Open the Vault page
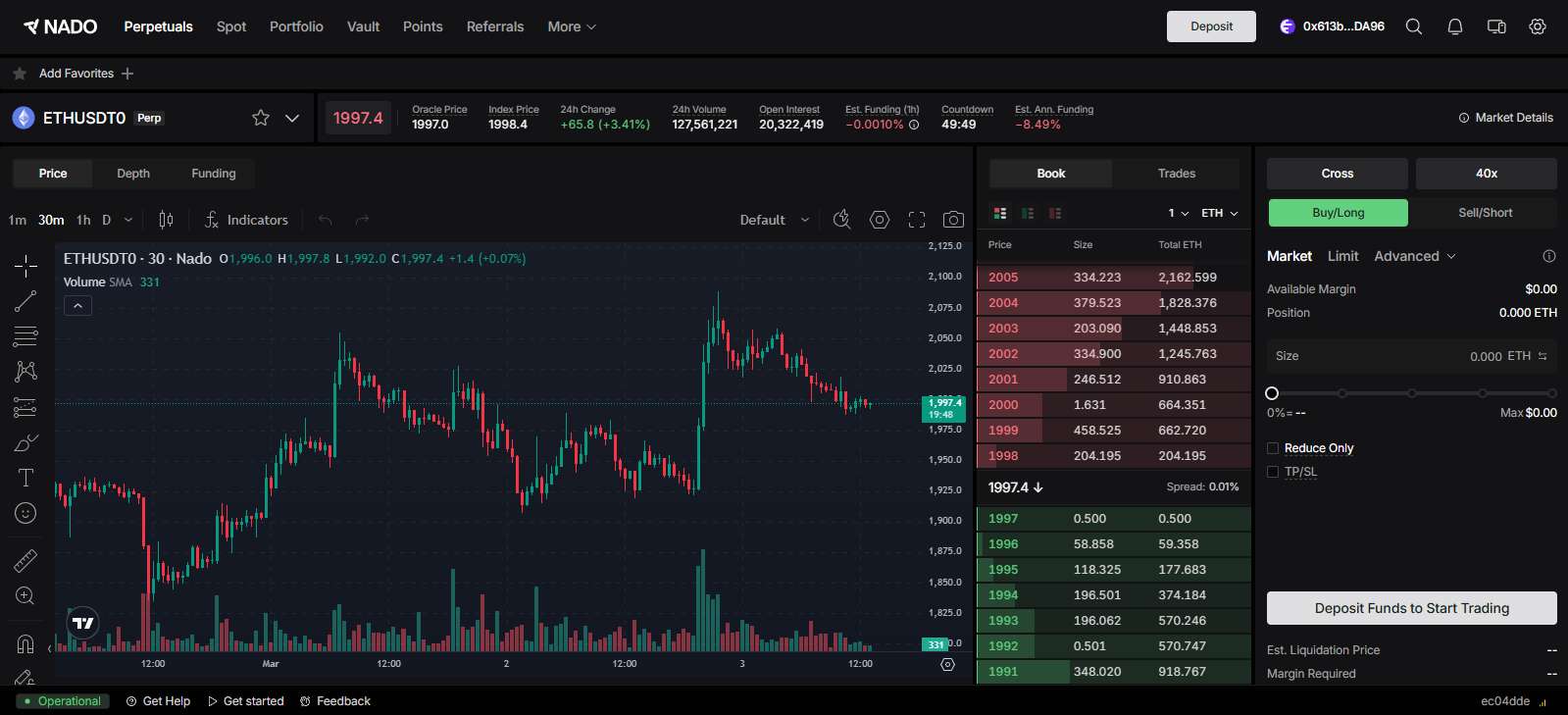This screenshot has width=1568, height=715. point(363,26)
